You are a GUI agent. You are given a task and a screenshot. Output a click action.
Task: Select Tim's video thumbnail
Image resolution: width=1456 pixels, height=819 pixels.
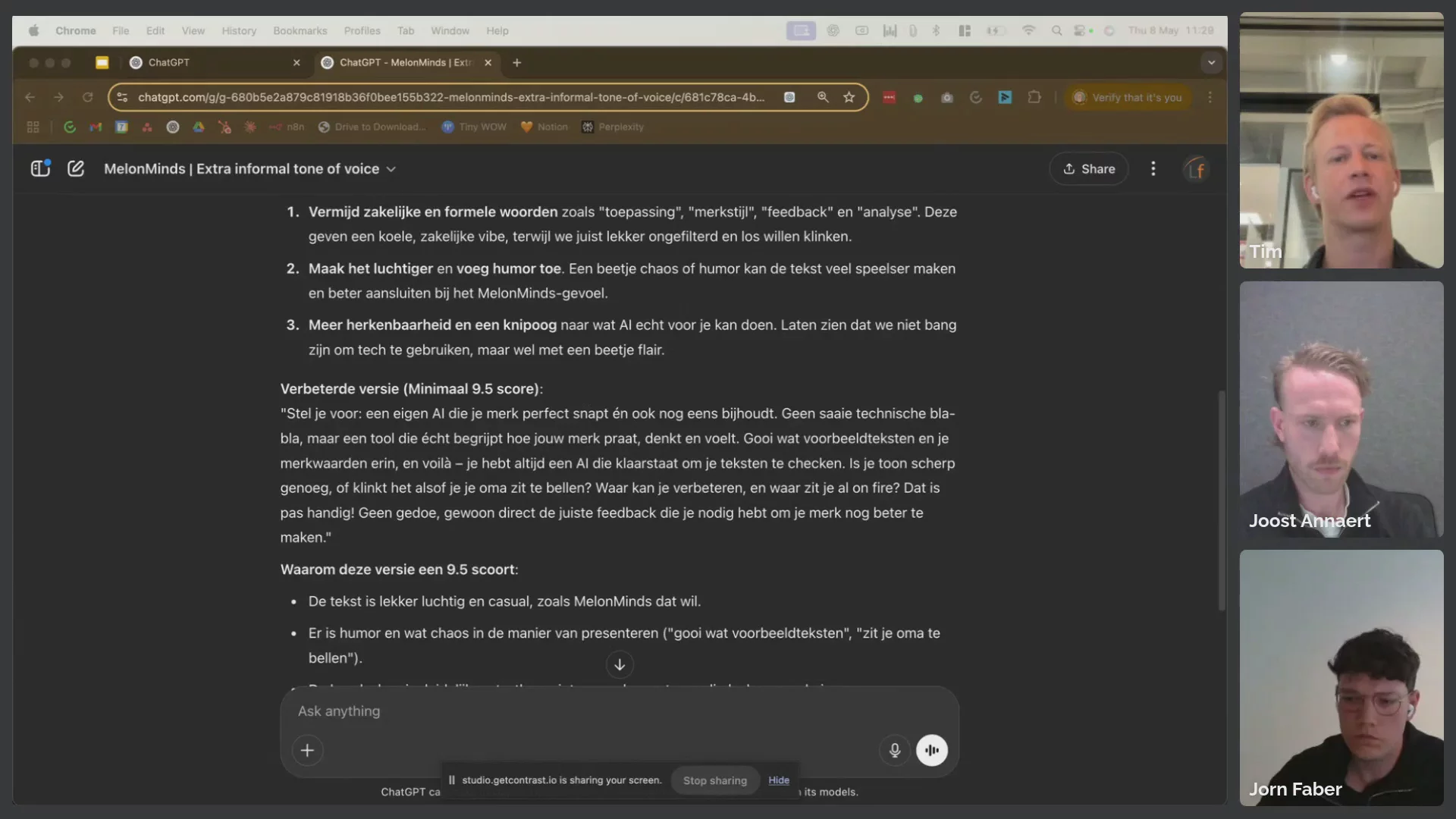point(1341,140)
